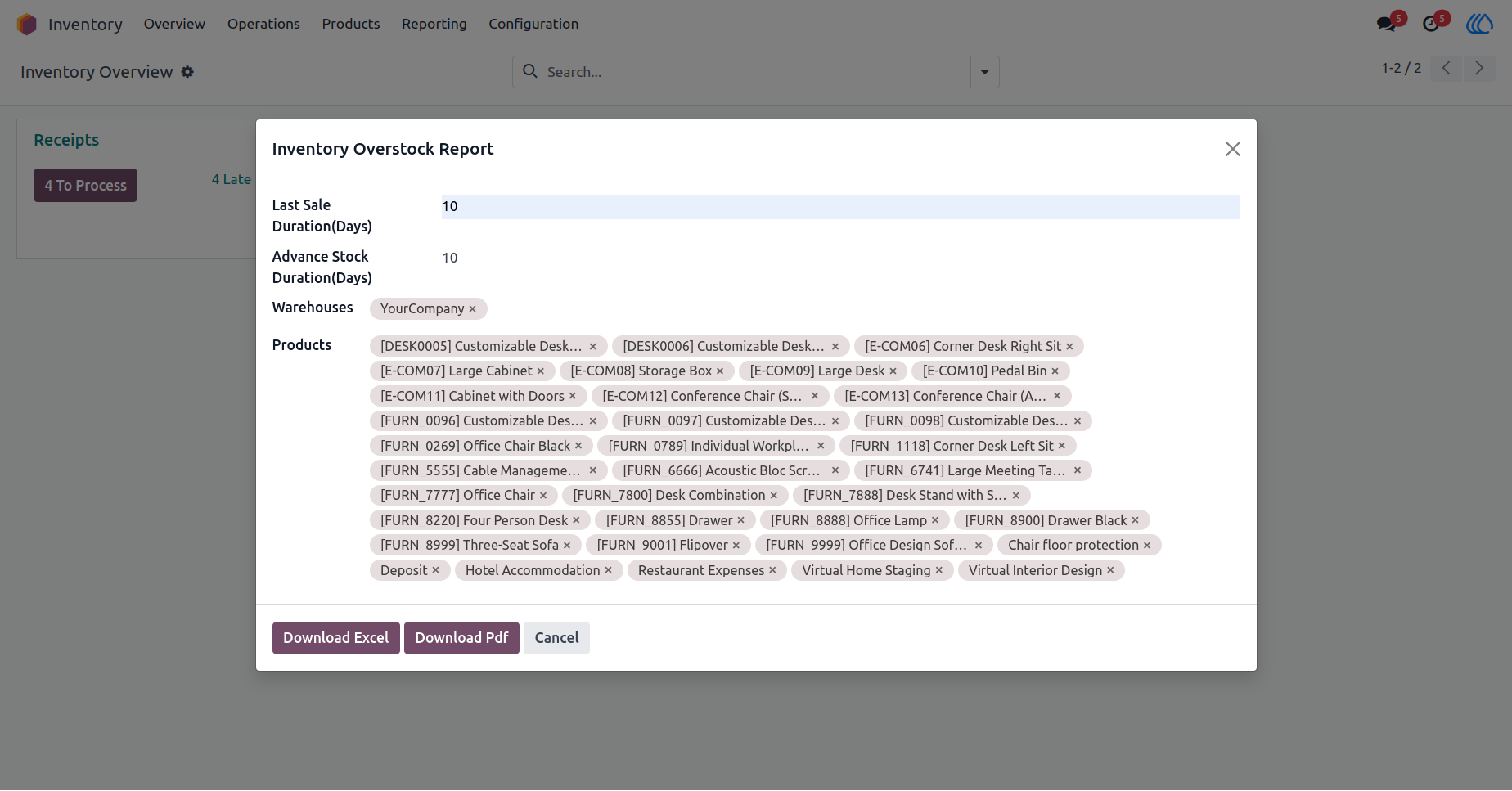This screenshot has width=1512, height=791.
Task: Click the Download Excel button
Action: (336, 638)
